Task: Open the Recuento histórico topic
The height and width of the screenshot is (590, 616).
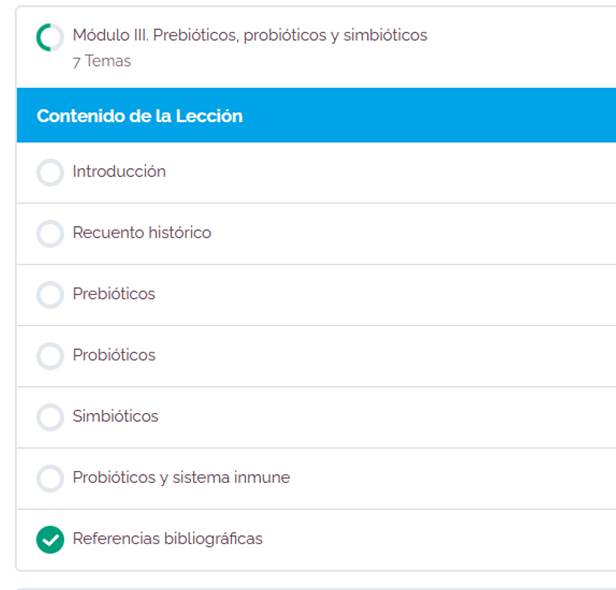Action: click(142, 233)
